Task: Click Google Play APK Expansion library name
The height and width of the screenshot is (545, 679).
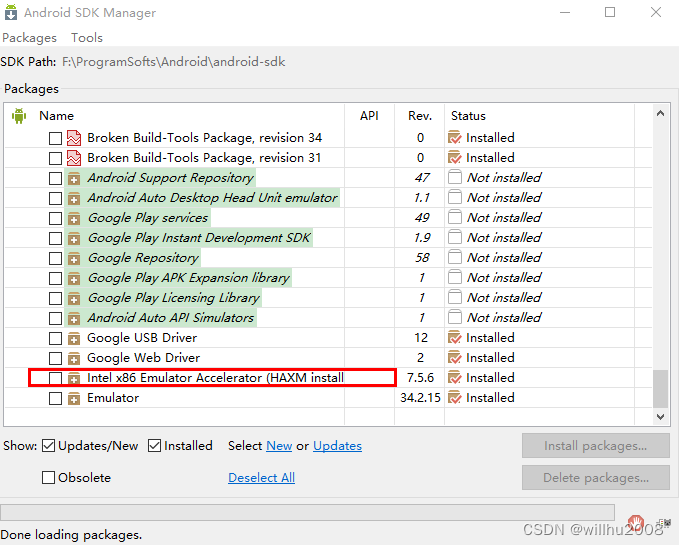Action: [188, 278]
